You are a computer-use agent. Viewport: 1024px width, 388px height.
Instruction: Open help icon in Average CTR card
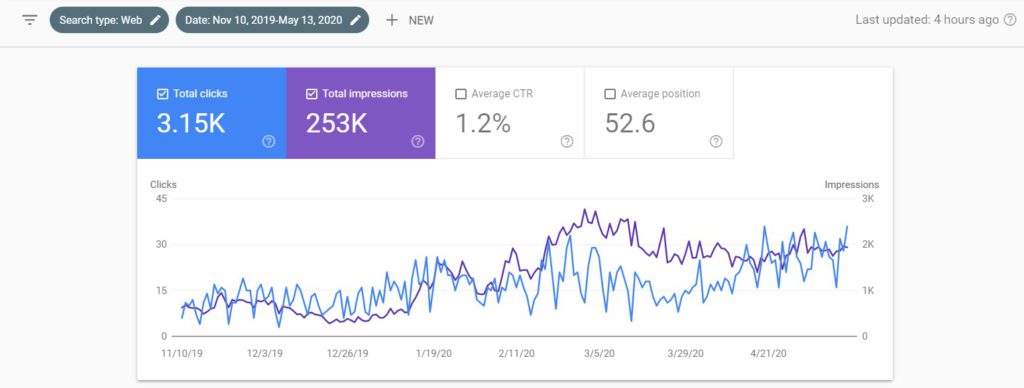click(567, 142)
